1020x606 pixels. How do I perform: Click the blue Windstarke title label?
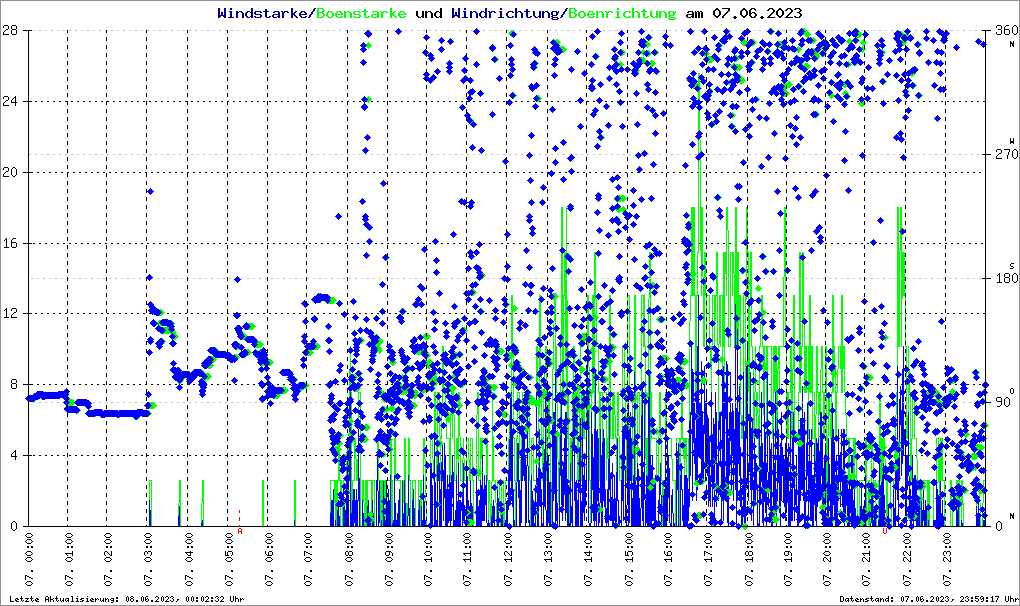[x=264, y=13]
